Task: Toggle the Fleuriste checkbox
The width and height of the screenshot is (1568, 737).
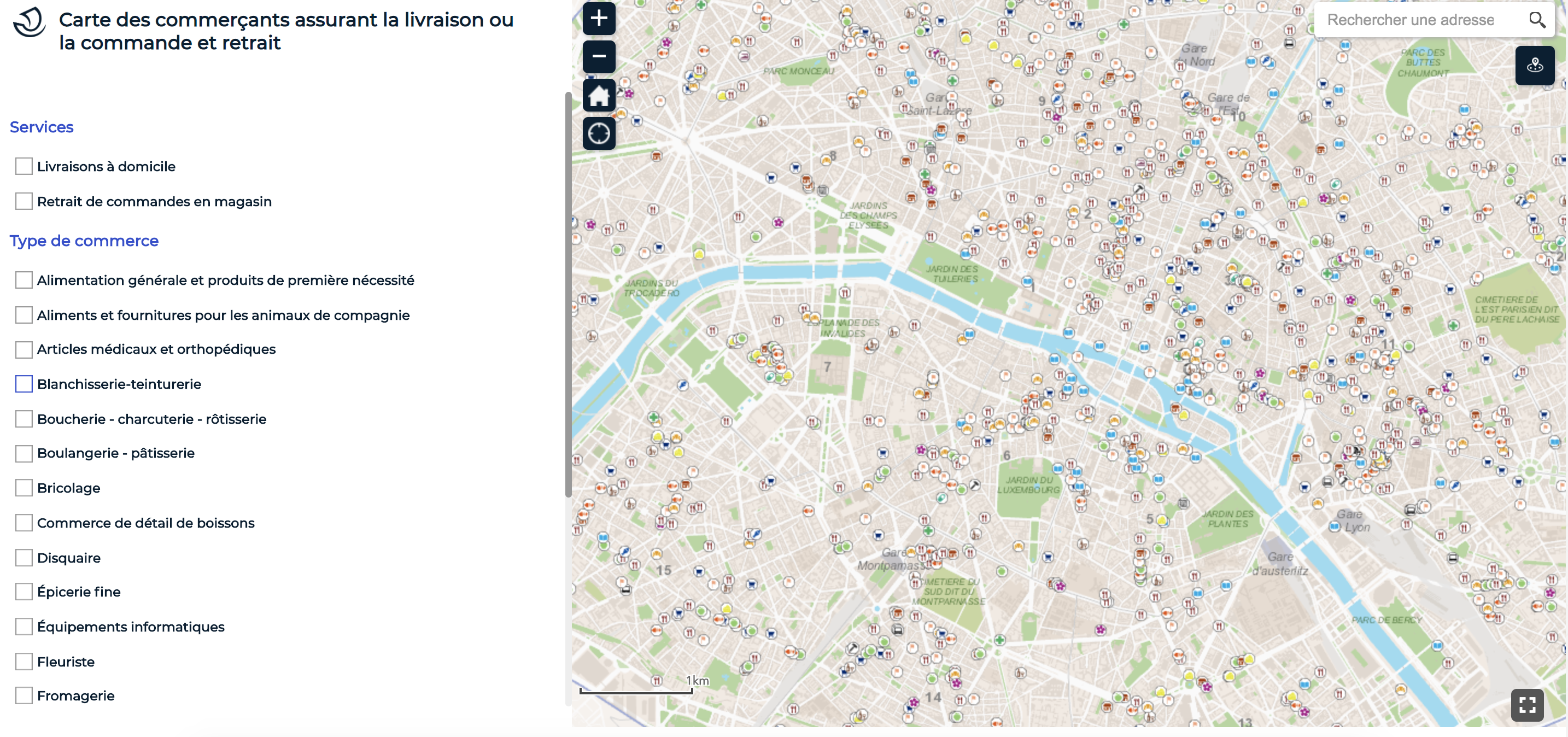Action: [24, 662]
